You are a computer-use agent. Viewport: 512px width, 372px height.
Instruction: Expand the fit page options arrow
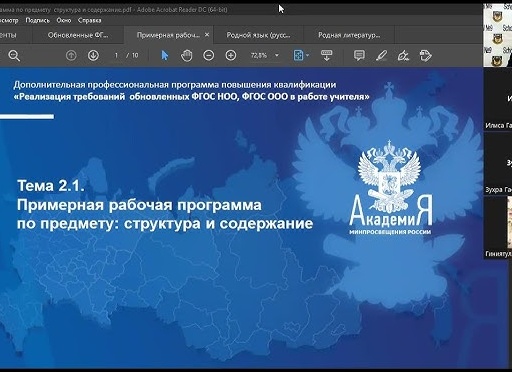[307, 55]
